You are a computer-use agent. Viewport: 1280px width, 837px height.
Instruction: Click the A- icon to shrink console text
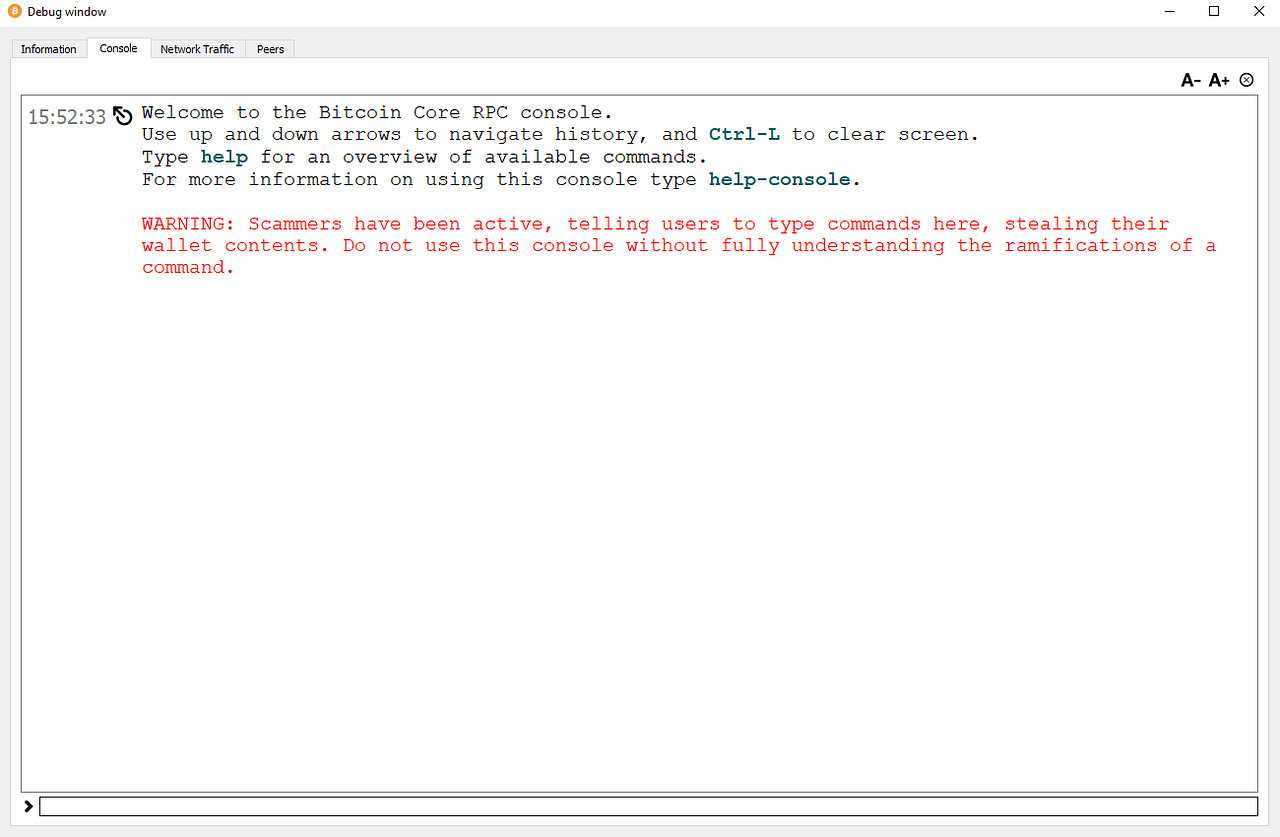point(1189,79)
